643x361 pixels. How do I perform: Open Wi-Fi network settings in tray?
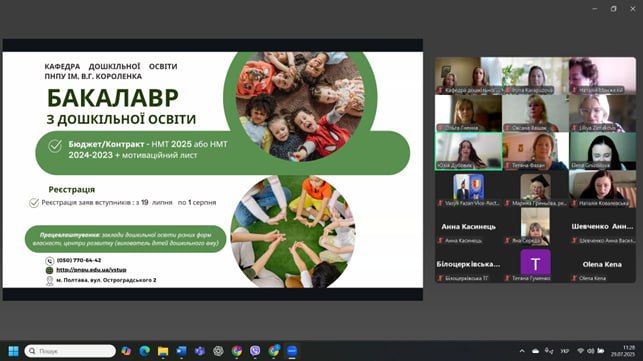(x=580, y=351)
